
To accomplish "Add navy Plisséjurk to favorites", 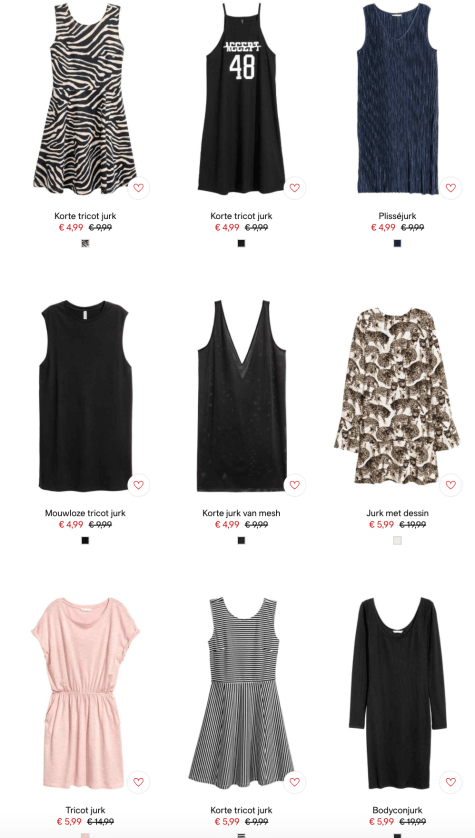I will [x=450, y=188].
